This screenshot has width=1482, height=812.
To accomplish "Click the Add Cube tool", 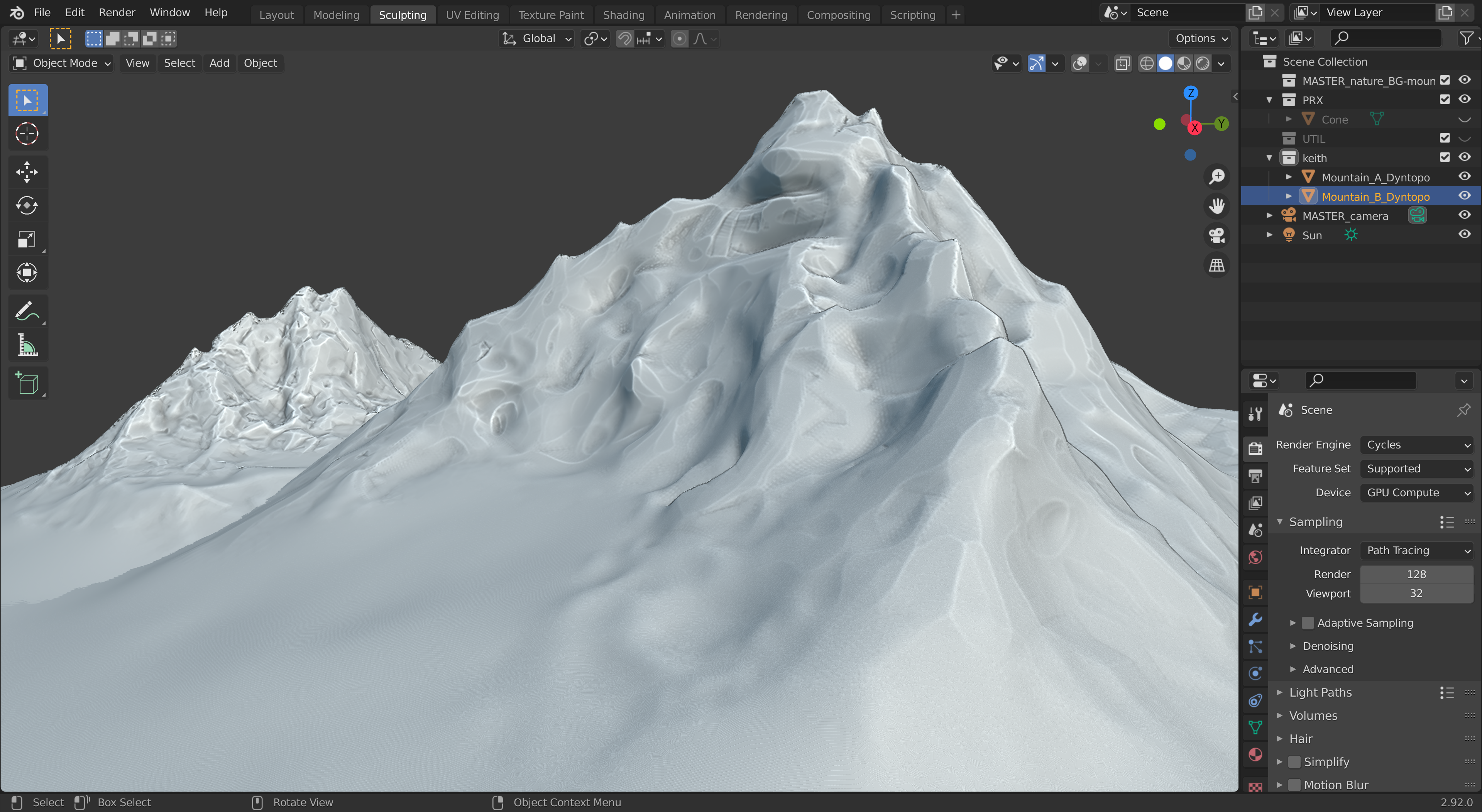I will [x=27, y=383].
